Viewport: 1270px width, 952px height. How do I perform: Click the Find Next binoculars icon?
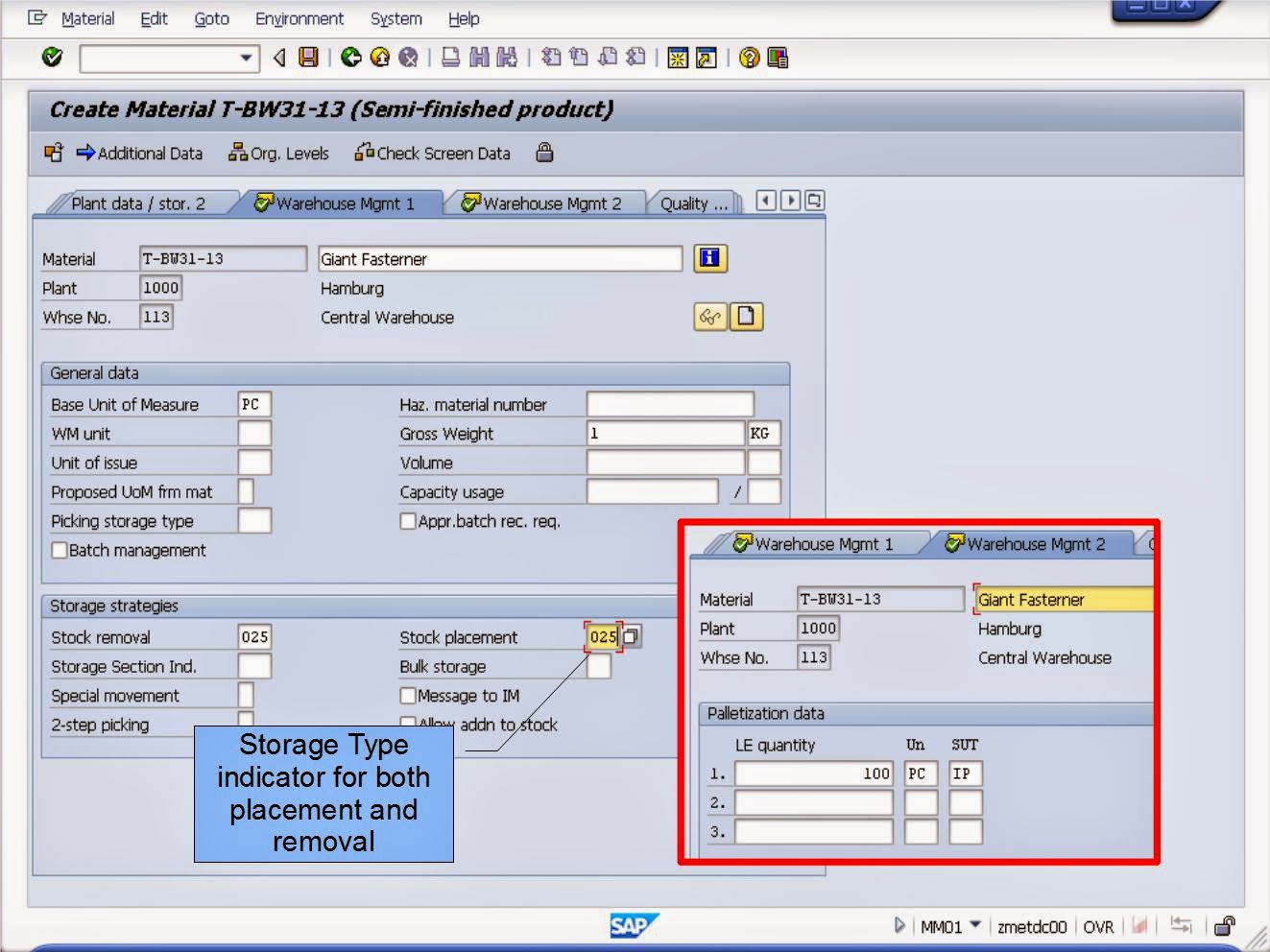(507, 58)
